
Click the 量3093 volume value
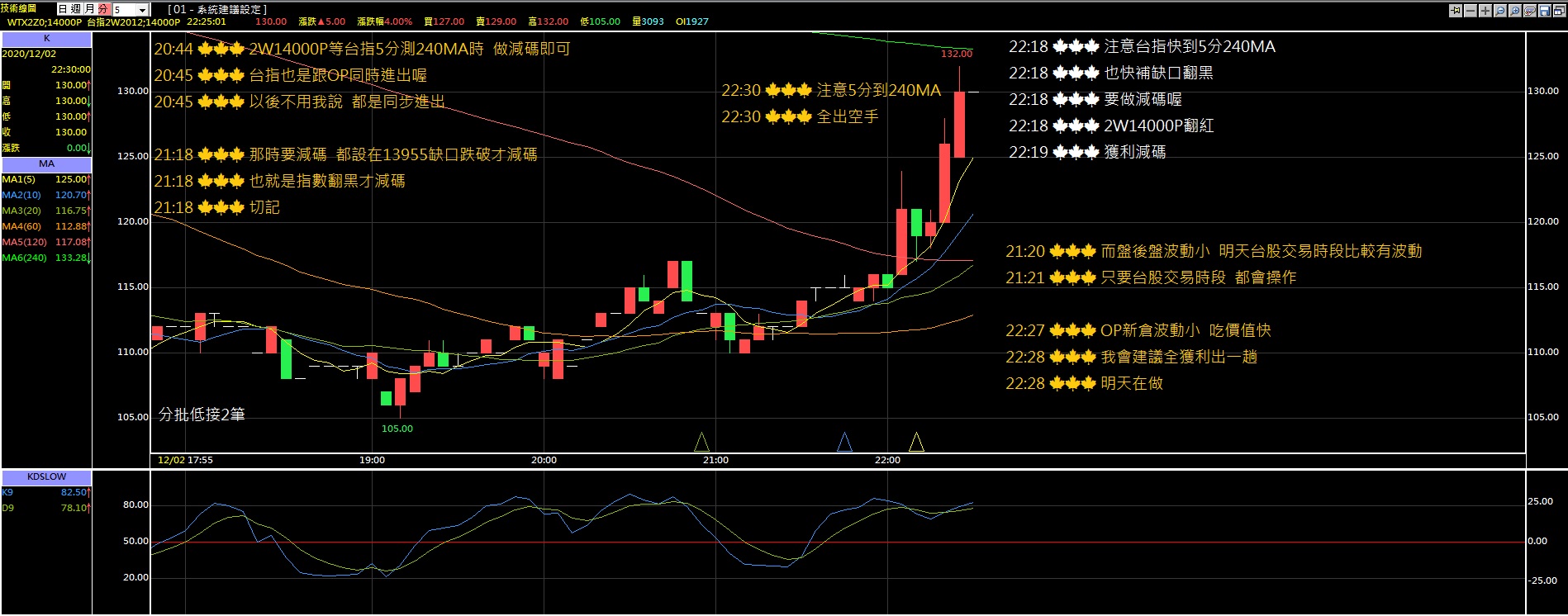(x=649, y=22)
